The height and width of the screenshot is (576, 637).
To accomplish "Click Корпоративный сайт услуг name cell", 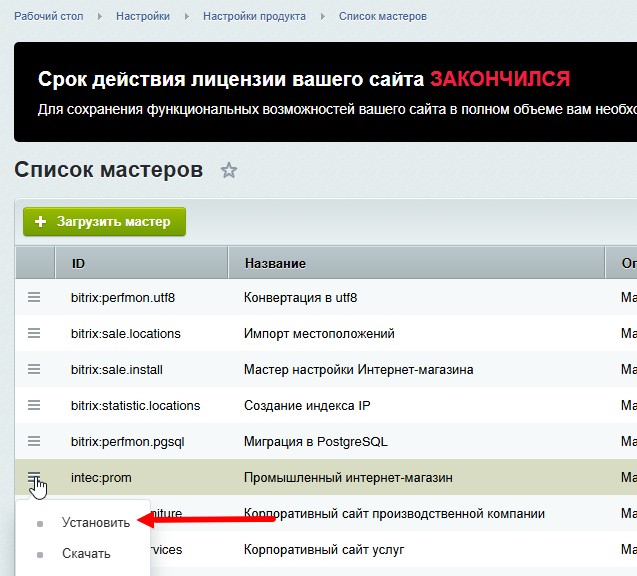I will pyautogui.click(x=324, y=550).
